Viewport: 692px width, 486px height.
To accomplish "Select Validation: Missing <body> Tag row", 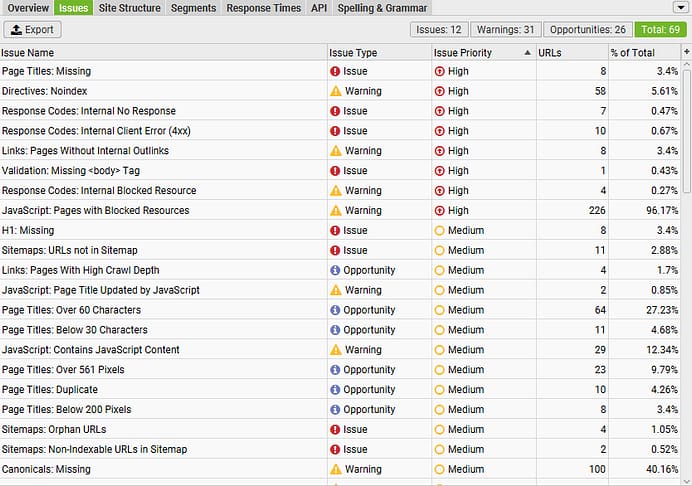I will click(x=340, y=170).
